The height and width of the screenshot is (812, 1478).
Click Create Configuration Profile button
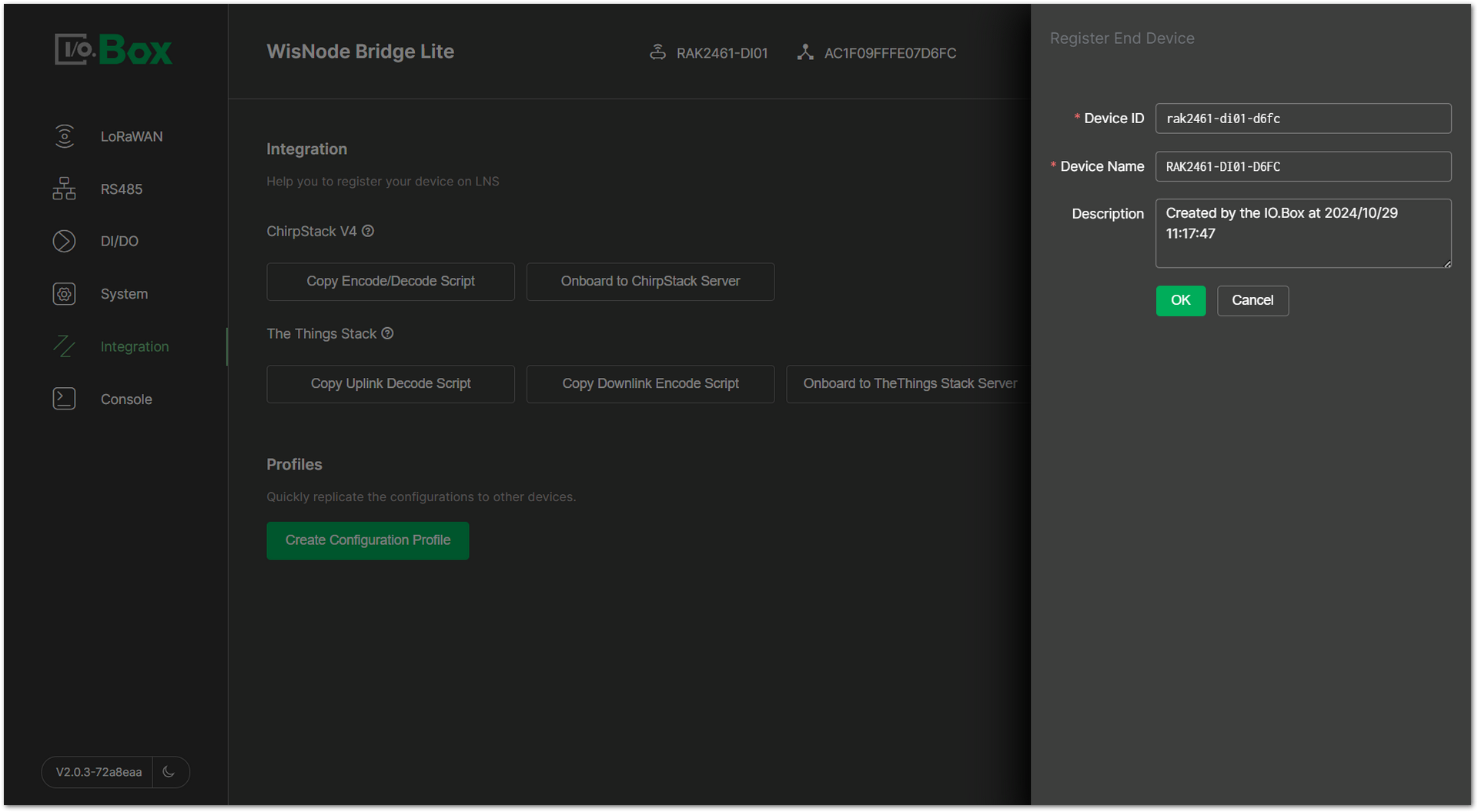368,540
